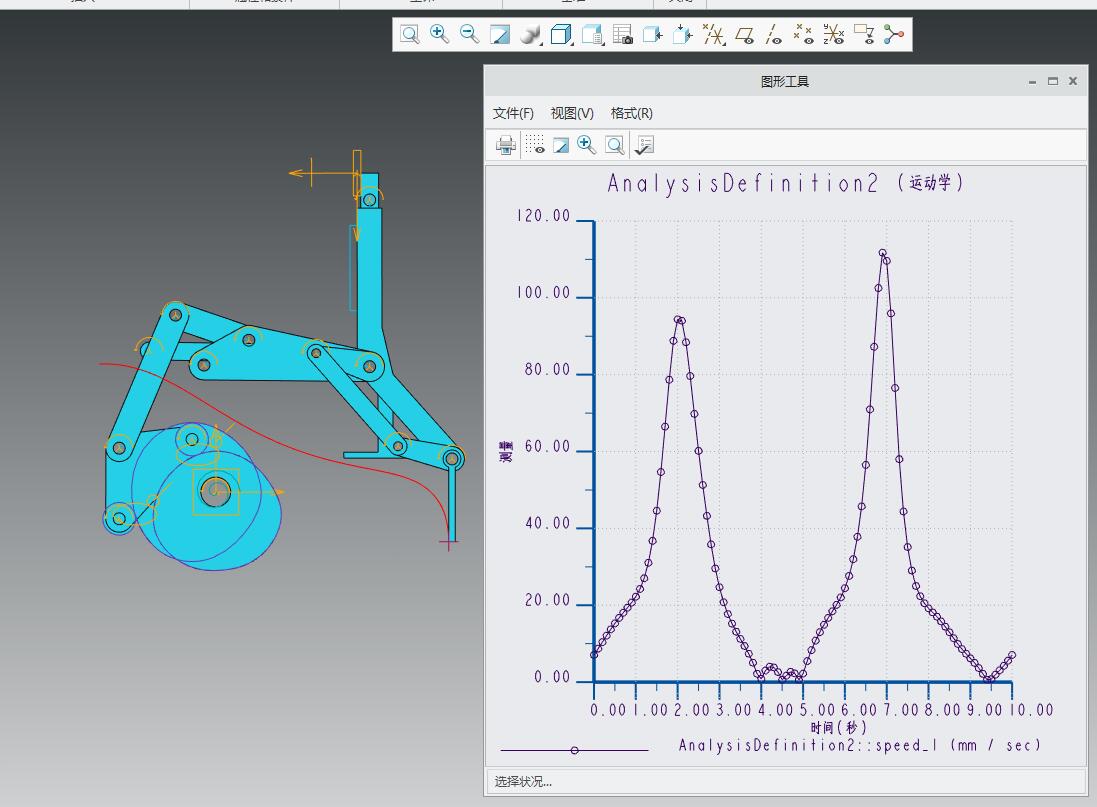
Task: Refit the graph to the window
Action: click(614, 145)
